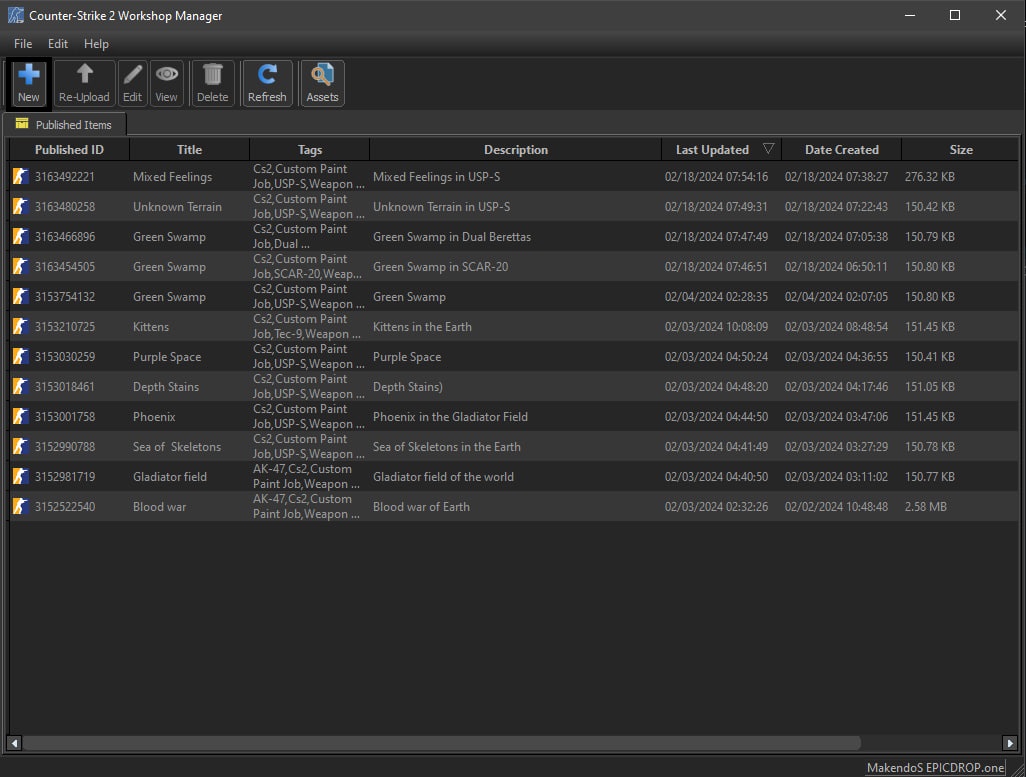The image size is (1026, 777).
Task: Click the row icon for item 3163480258
Action: tap(20, 207)
